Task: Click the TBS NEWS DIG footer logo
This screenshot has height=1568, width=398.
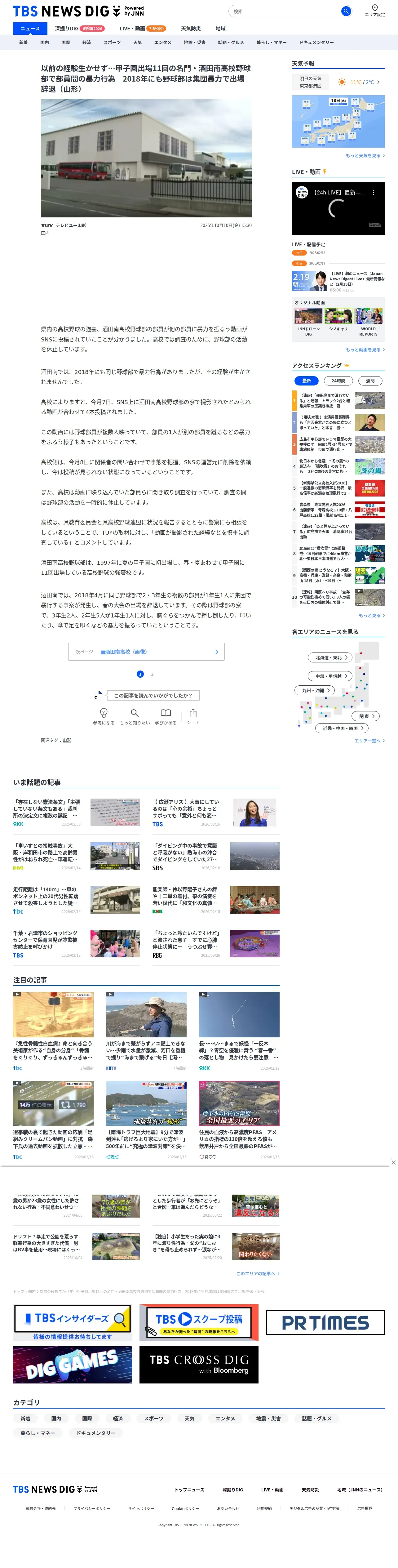Action: [x=55, y=1489]
